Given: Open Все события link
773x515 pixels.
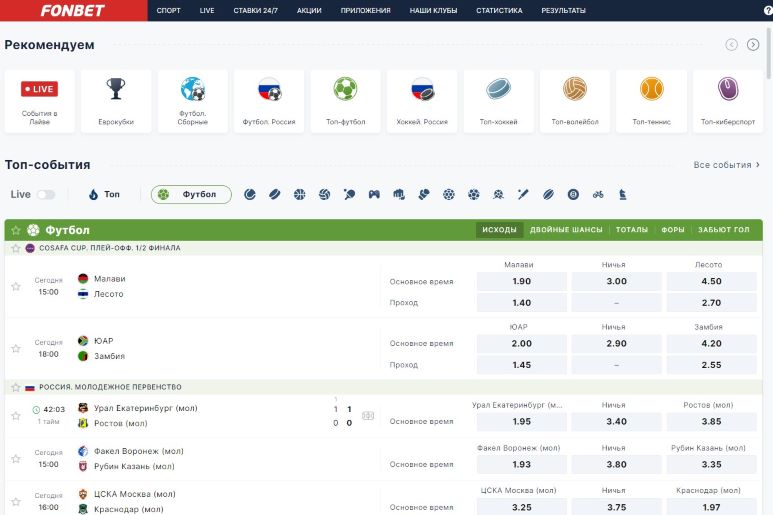Looking at the screenshot, I should 727,165.
